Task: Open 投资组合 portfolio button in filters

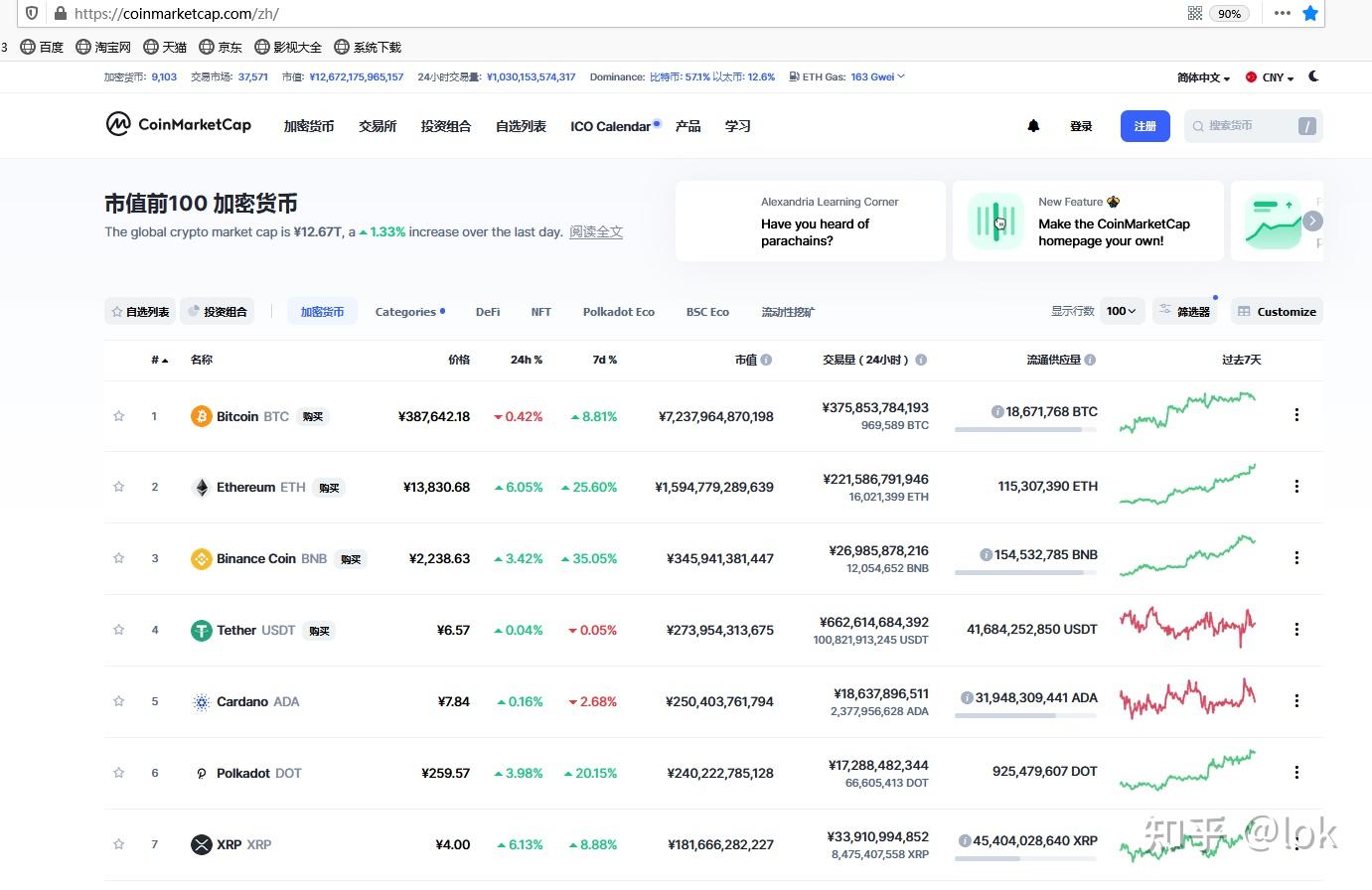Action: click(218, 311)
